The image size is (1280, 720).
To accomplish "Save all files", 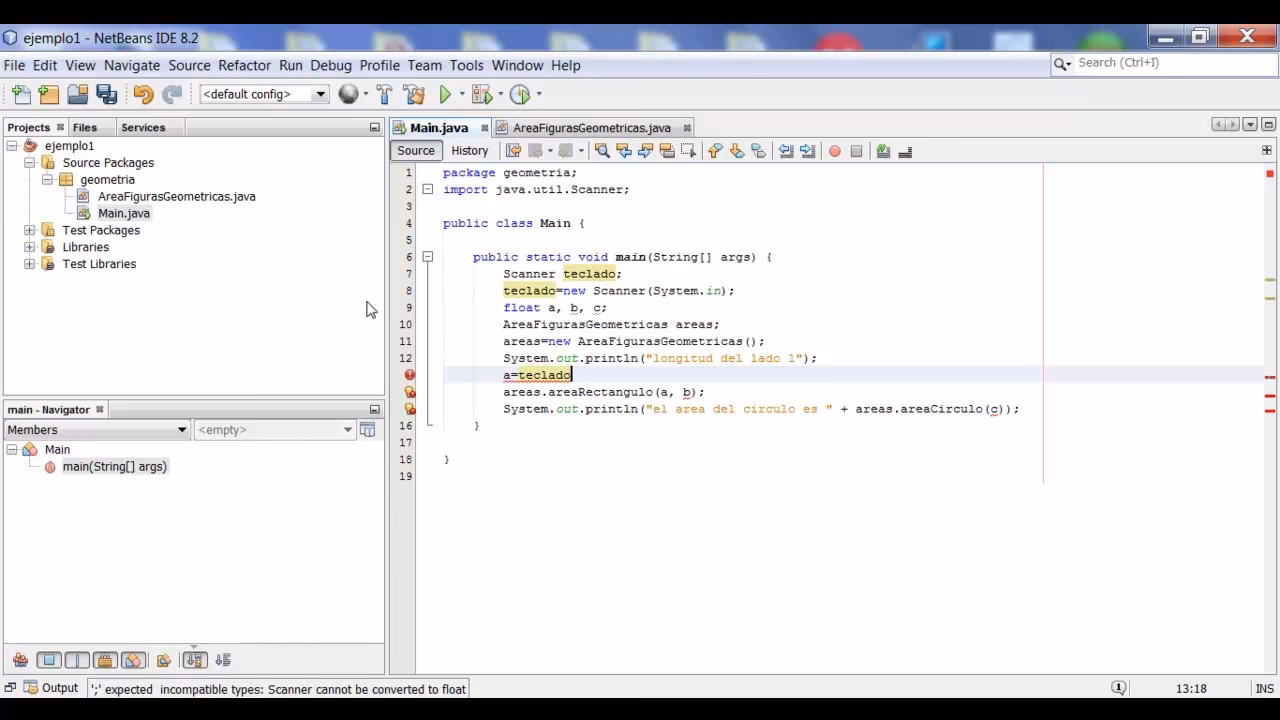I will pyautogui.click(x=106, y=93).
